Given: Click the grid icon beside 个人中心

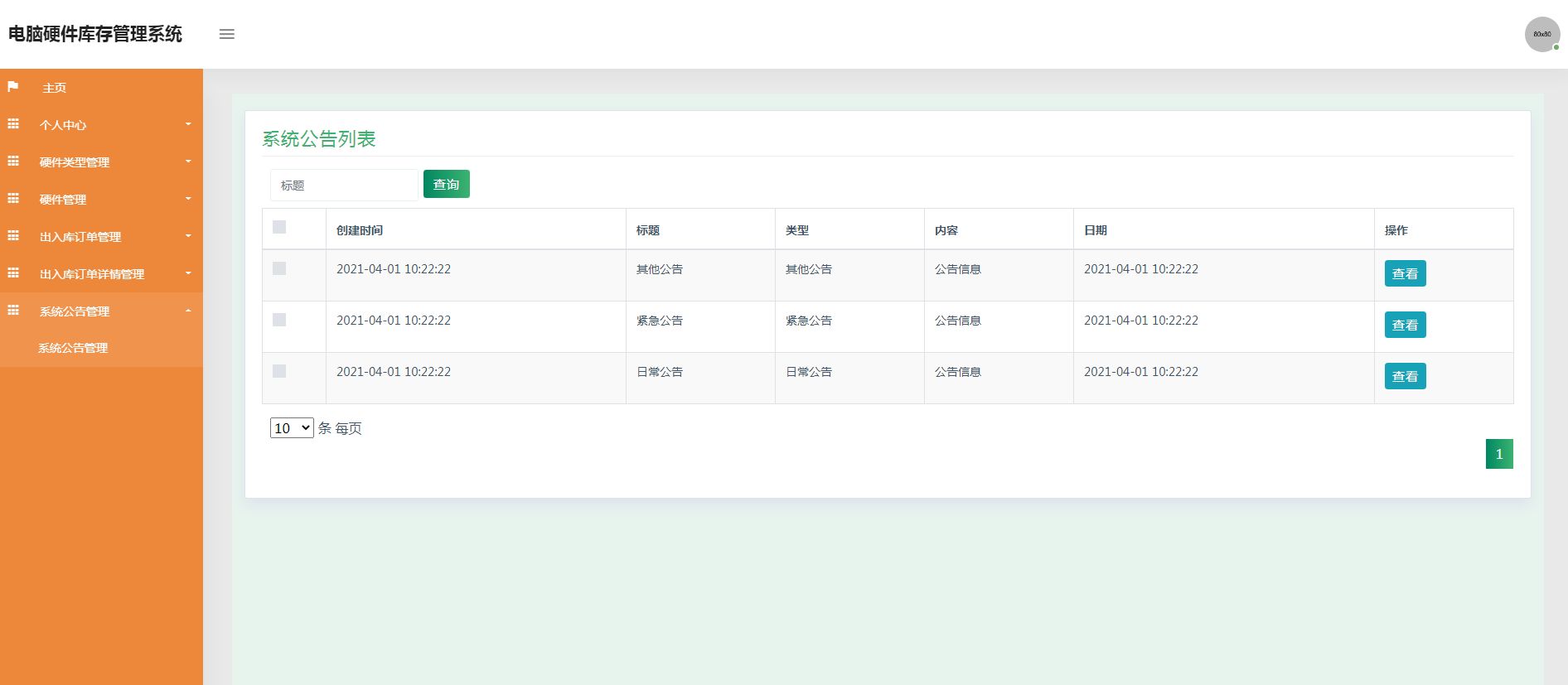Looking at the screenshot, I should (x=13, y=123).
